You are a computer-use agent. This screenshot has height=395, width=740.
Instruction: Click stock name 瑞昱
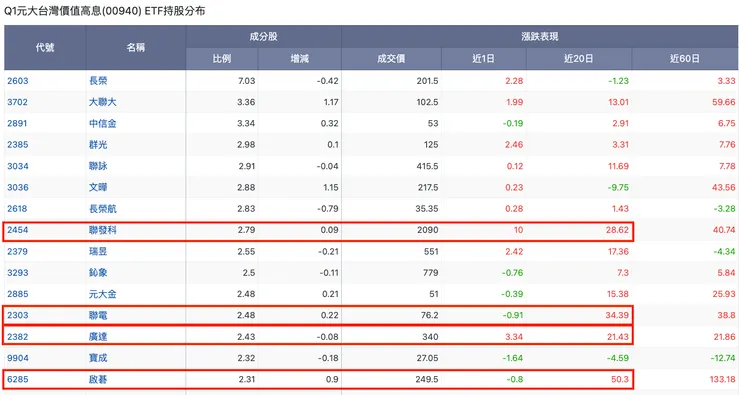[98, 252]
